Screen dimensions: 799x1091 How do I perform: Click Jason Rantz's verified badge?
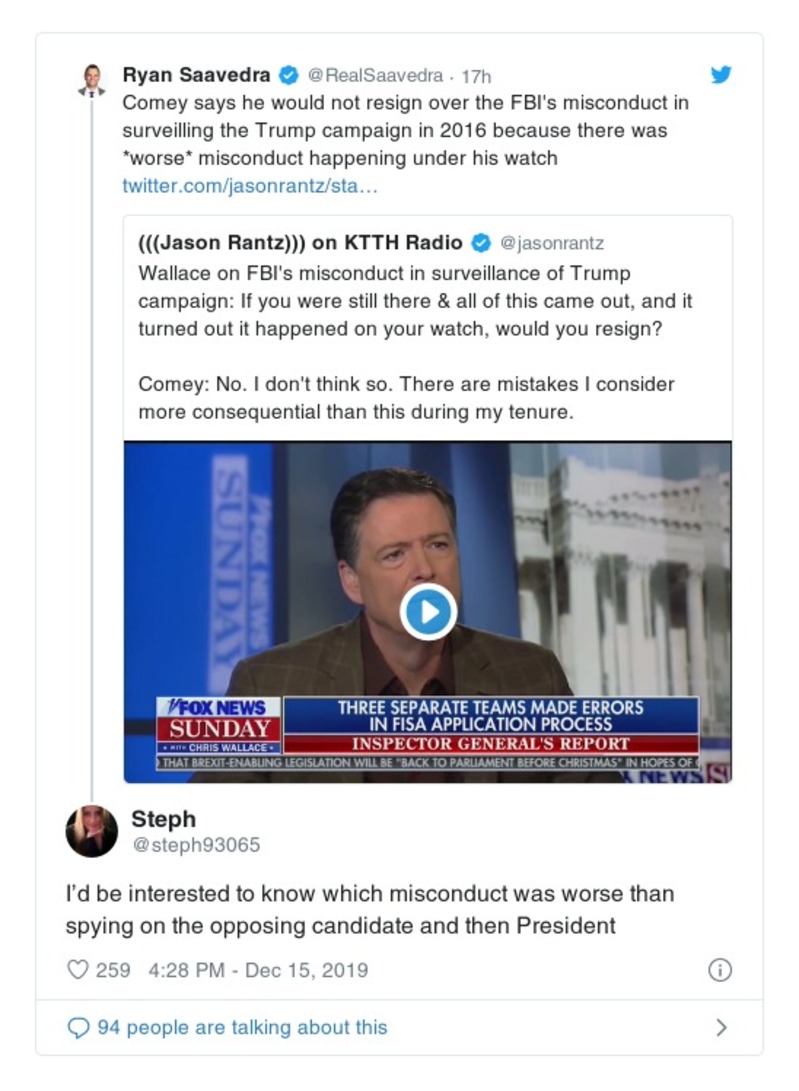[480, 242]
